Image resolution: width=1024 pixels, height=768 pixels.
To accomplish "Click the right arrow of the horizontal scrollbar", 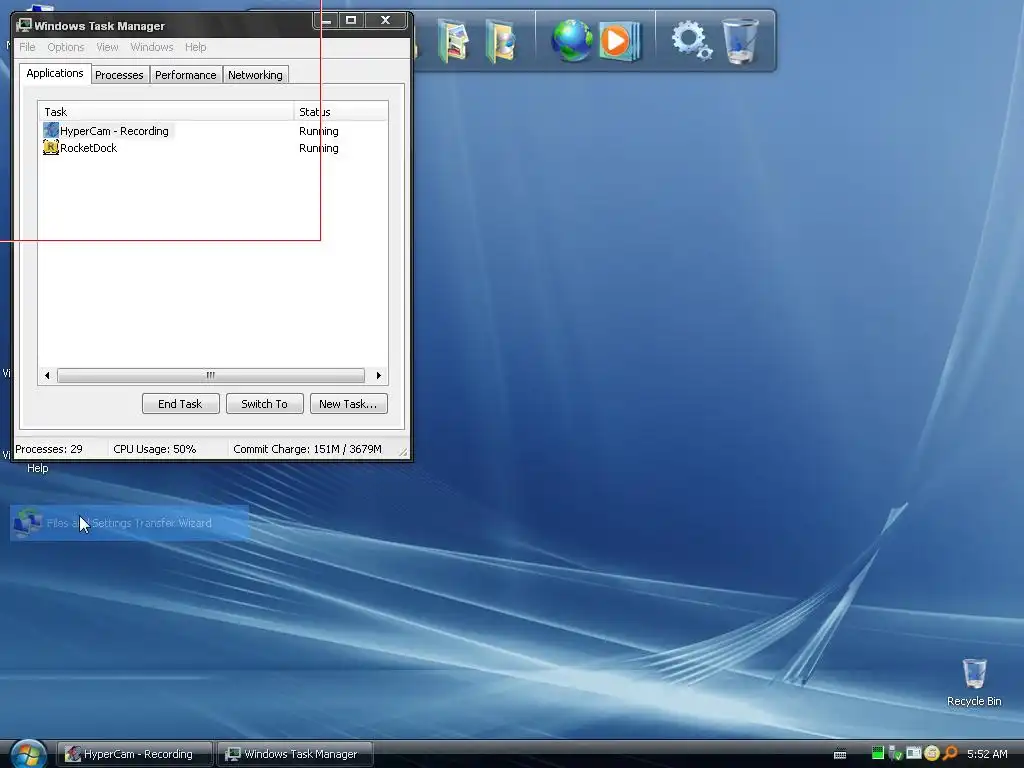I will (379, 376).
